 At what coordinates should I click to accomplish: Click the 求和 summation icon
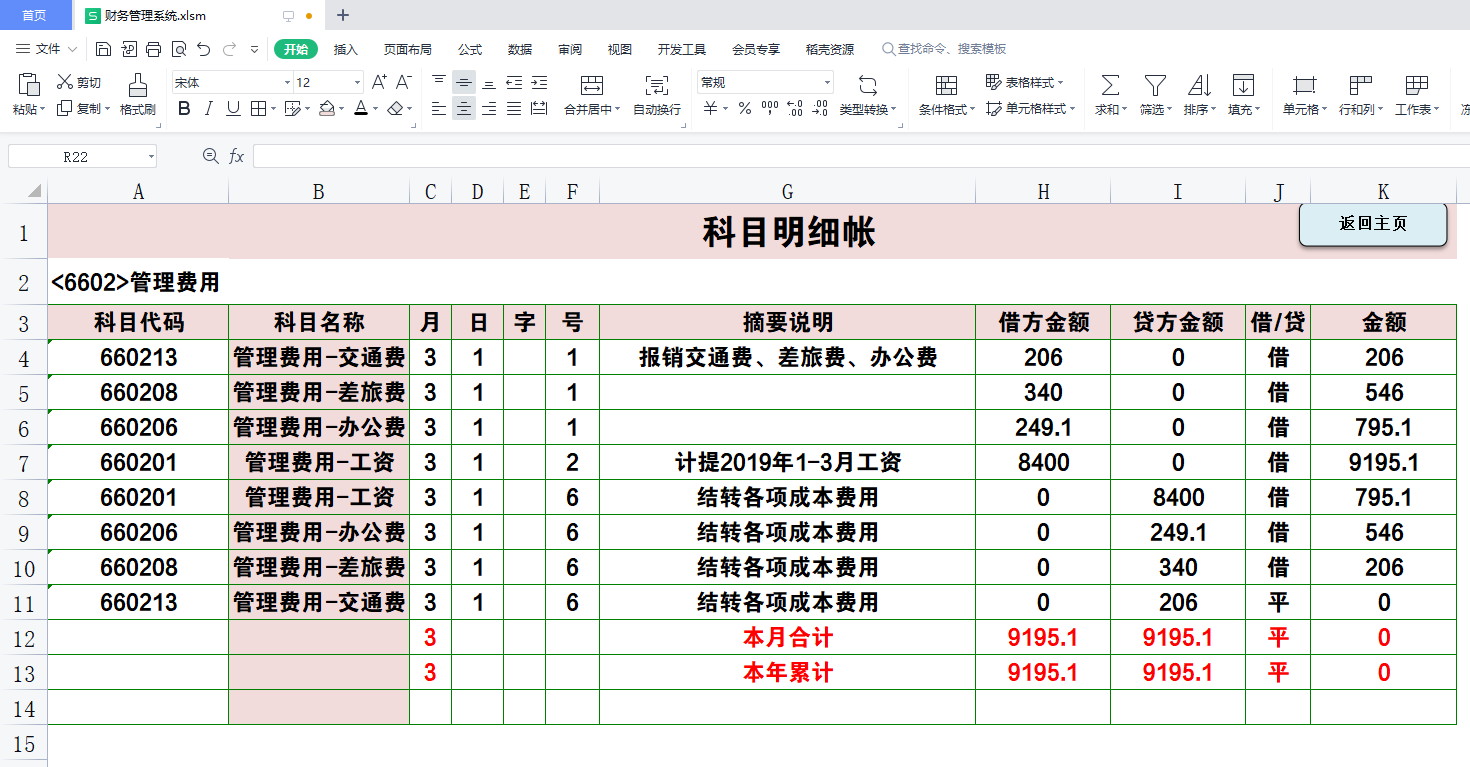1108,87
